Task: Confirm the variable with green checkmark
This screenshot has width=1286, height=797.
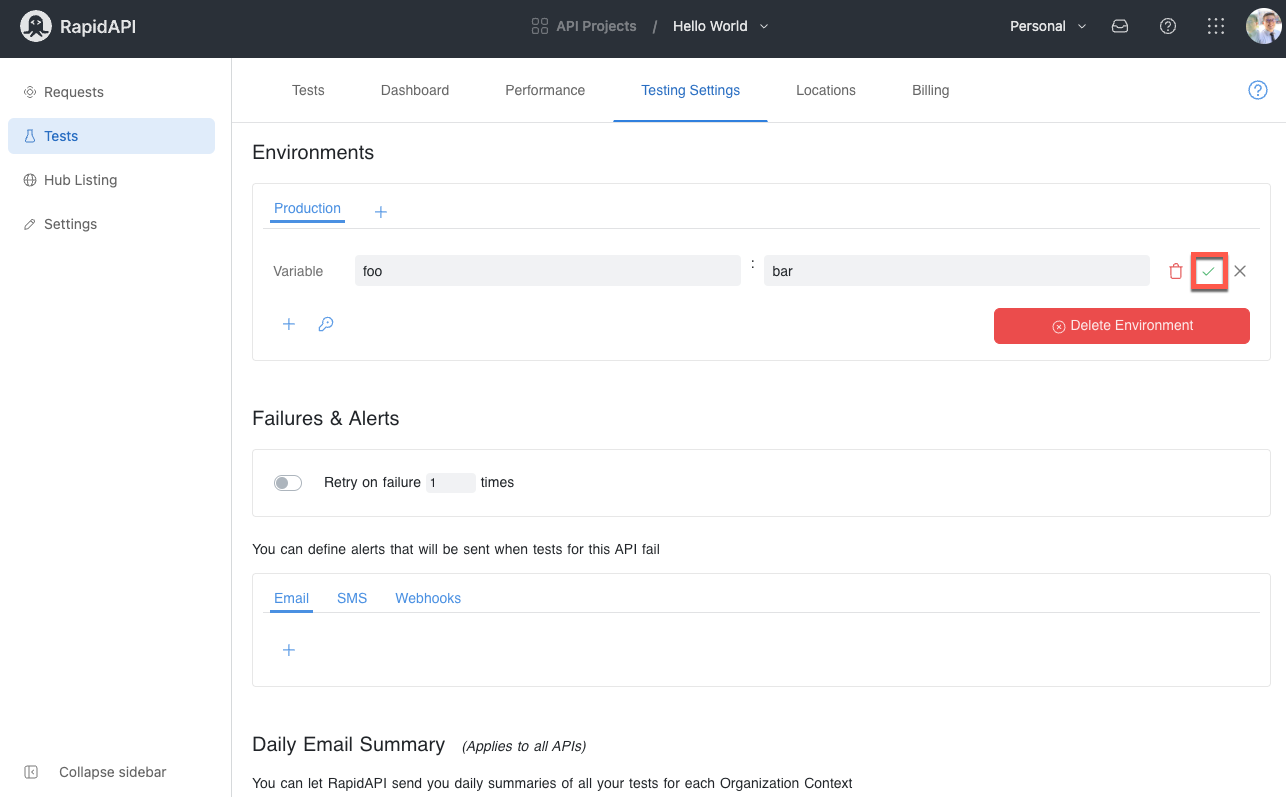Action: coord(1209,271)
